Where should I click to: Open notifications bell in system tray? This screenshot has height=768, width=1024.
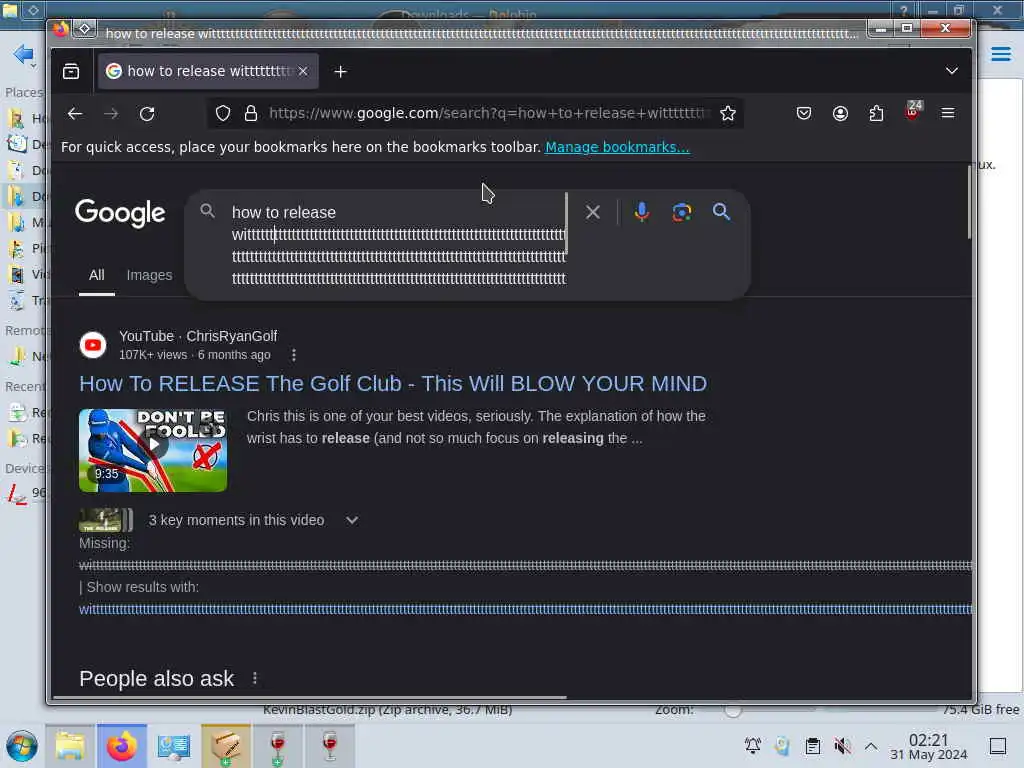tap(753, 746)
